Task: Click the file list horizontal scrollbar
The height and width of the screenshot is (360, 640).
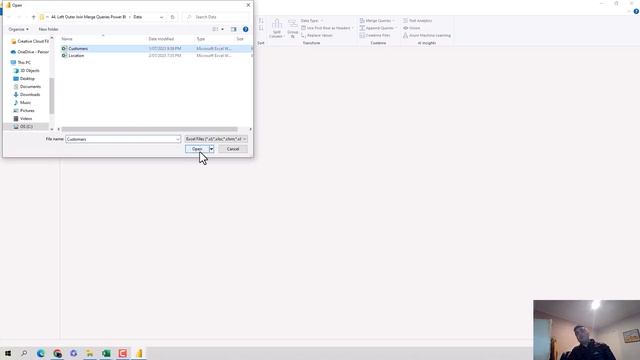Action: (x=149, y=129)
